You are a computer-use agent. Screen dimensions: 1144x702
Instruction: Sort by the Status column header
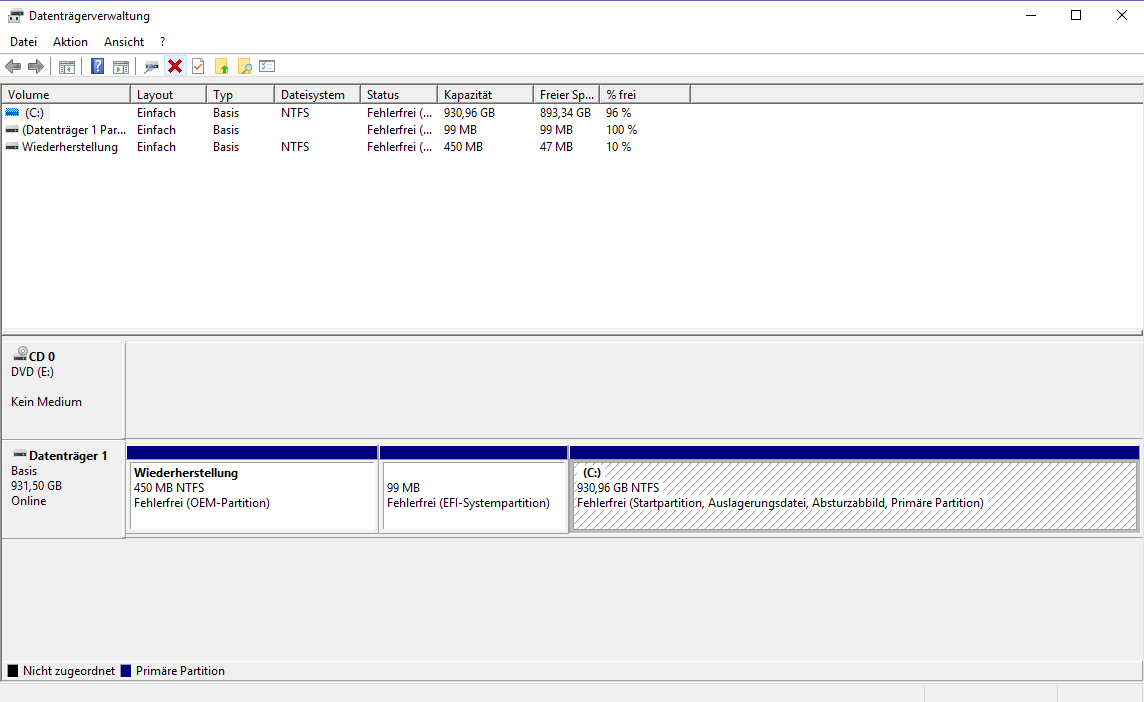[x=399, y=95]
